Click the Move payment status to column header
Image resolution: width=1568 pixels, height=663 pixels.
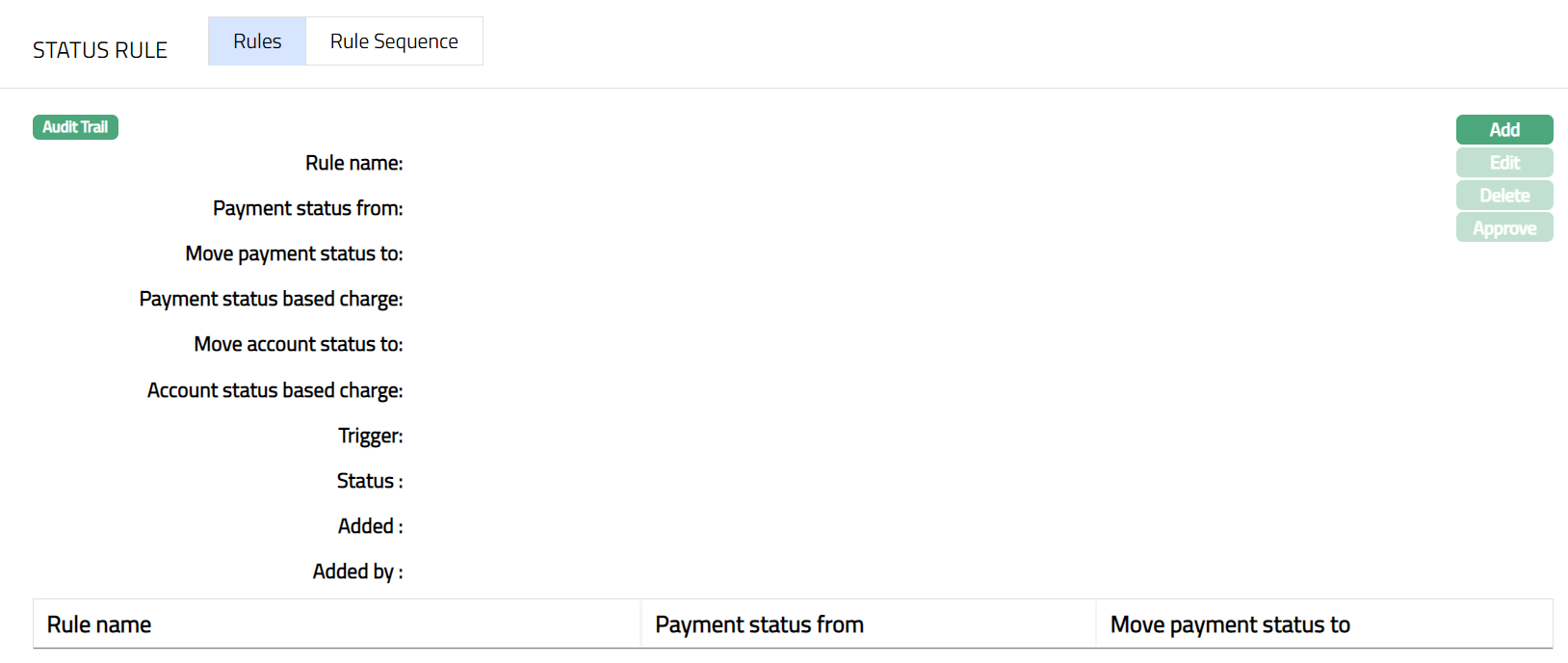tap(1230, 624)
